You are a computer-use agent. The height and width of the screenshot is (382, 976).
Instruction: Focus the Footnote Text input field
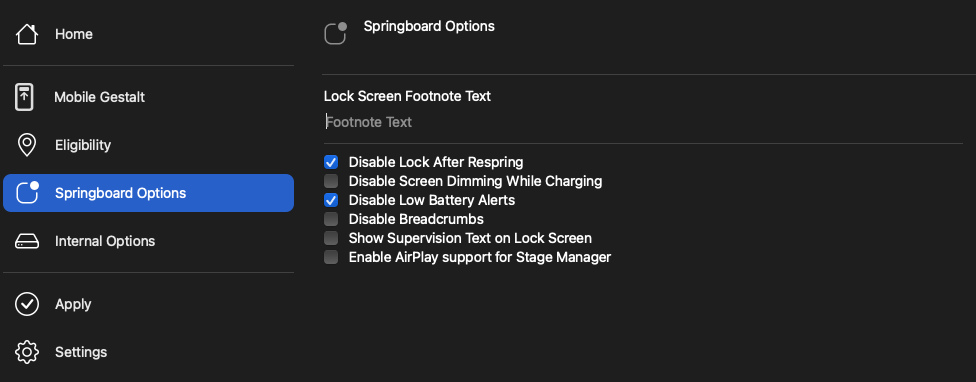point(643,122)
